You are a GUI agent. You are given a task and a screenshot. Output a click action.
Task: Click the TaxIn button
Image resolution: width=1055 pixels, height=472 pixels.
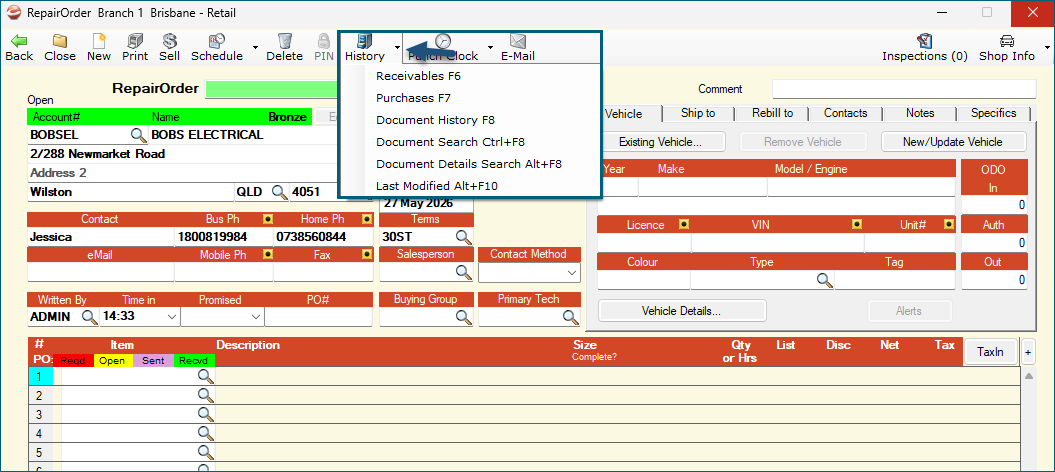(x=990, y=352)
